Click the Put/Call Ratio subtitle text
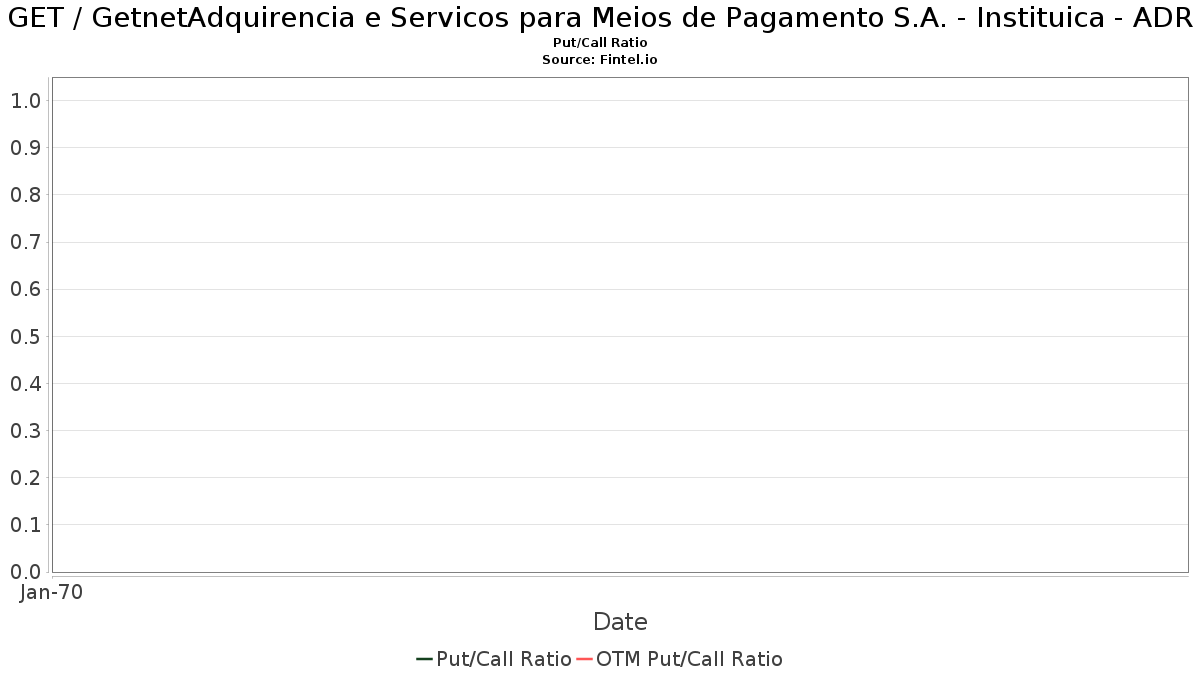Viewport: 1200px width, 675px height. coord(600,43)
